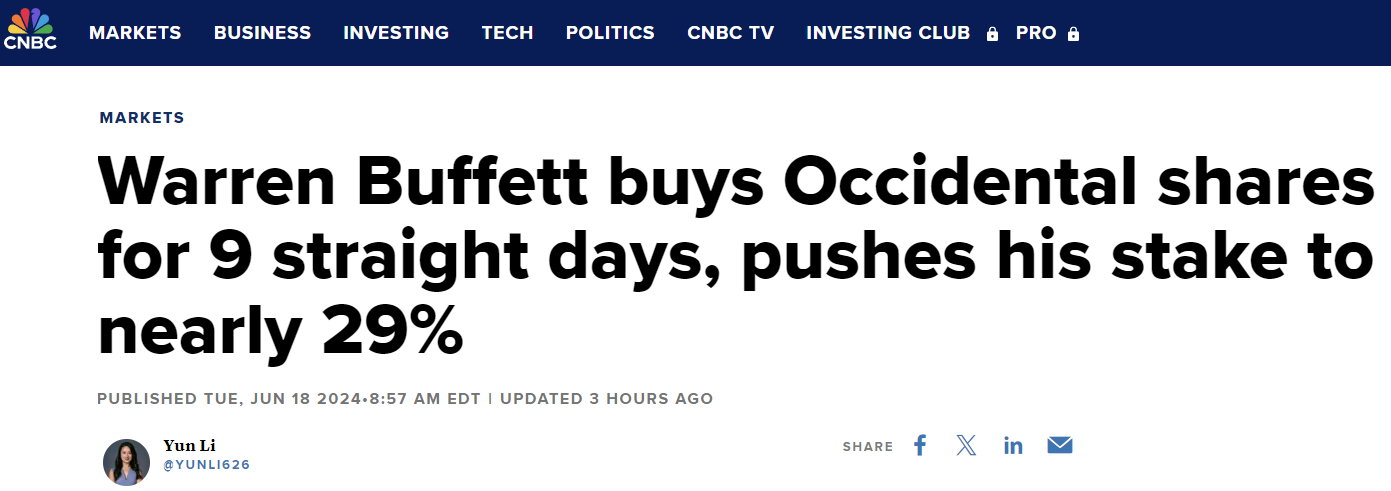Screen dimensions: 1391x491
Task: Open the Tech nav section
Action: coord(507,33)
